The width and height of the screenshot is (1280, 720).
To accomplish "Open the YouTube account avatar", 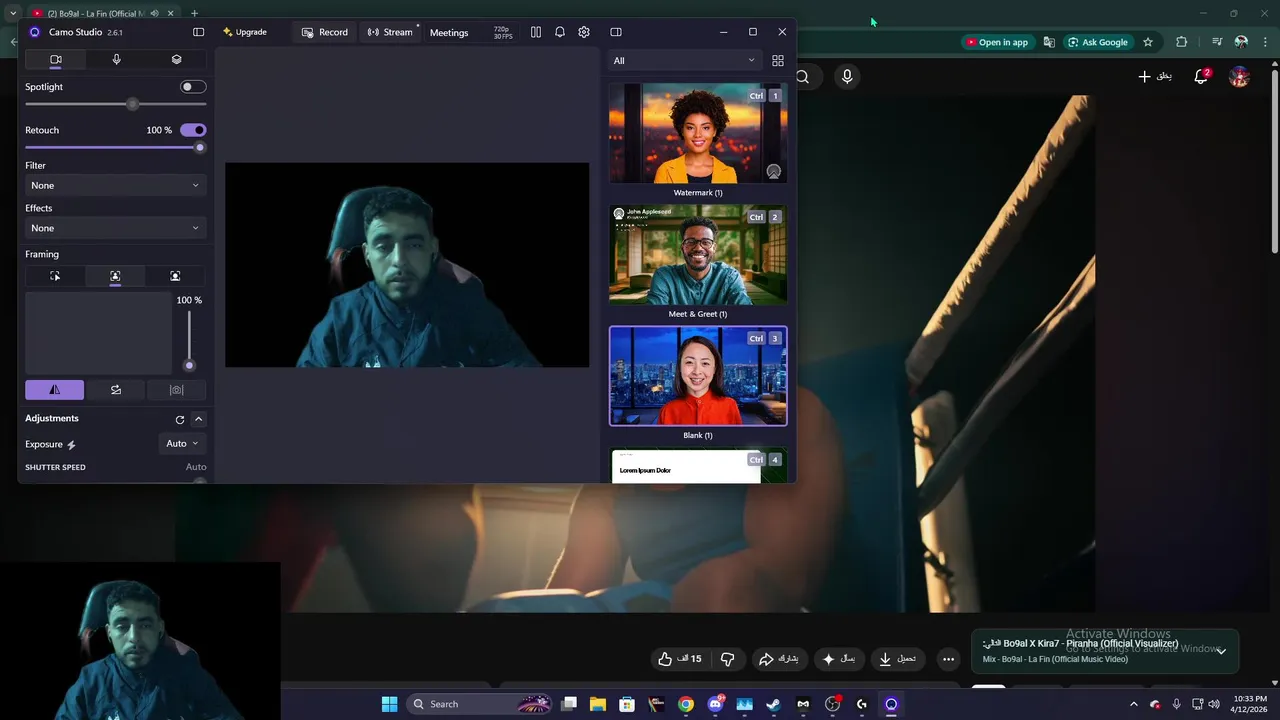I will click(1239, 77).
